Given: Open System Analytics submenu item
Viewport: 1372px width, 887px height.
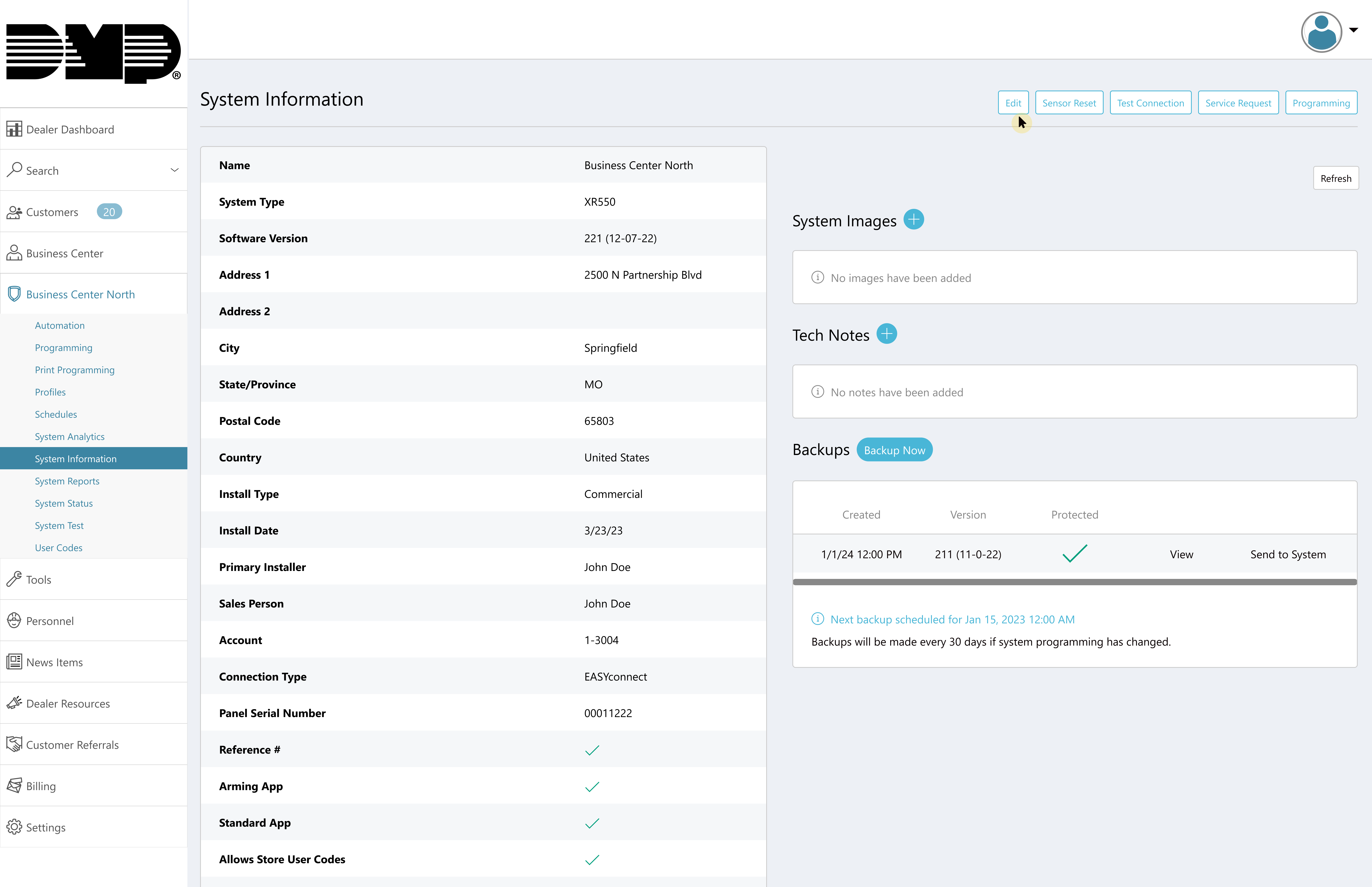Looking at the screenshot, I should tap(70, 437).
